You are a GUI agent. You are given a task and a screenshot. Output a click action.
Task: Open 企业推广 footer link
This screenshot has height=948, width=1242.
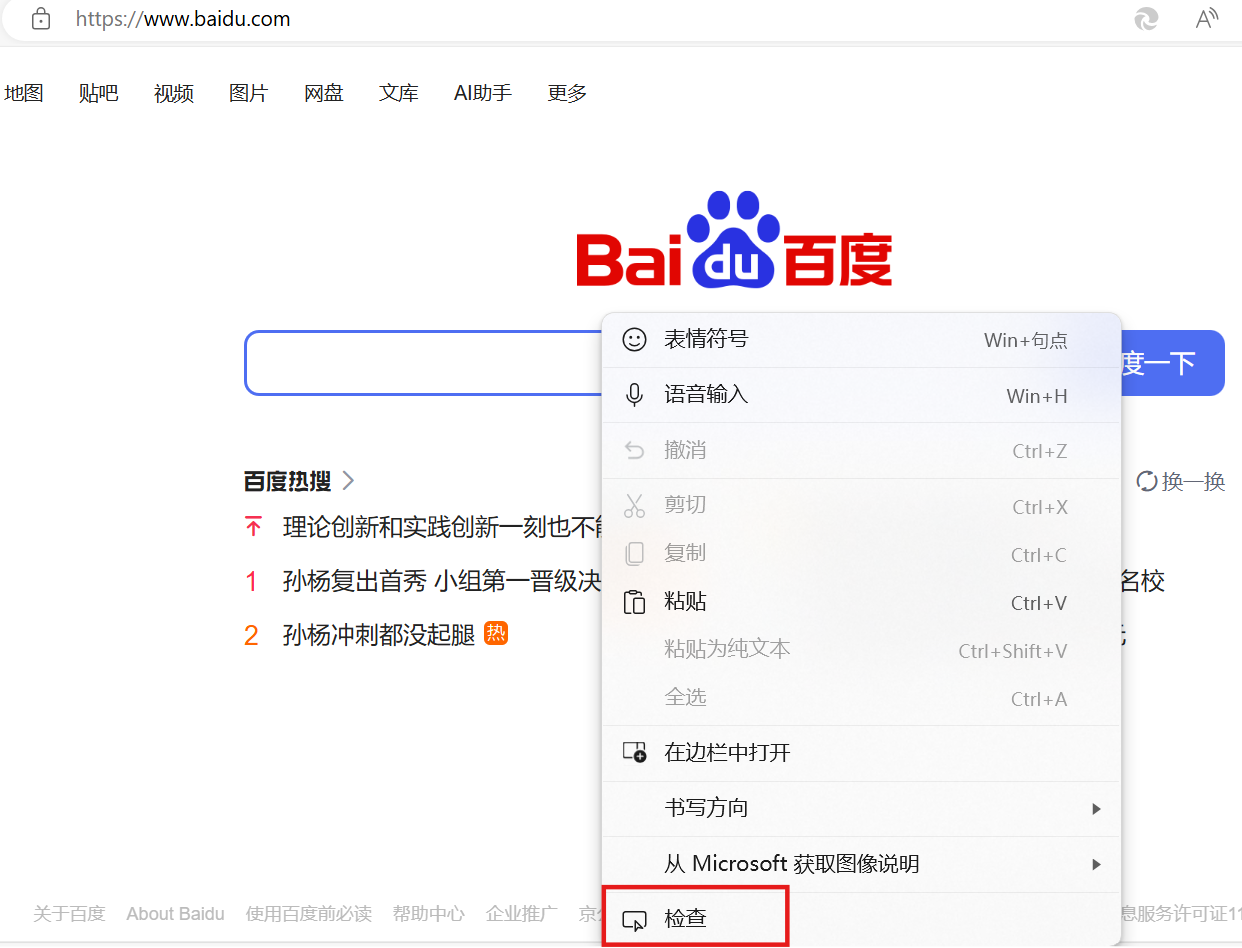click(522, 913)
